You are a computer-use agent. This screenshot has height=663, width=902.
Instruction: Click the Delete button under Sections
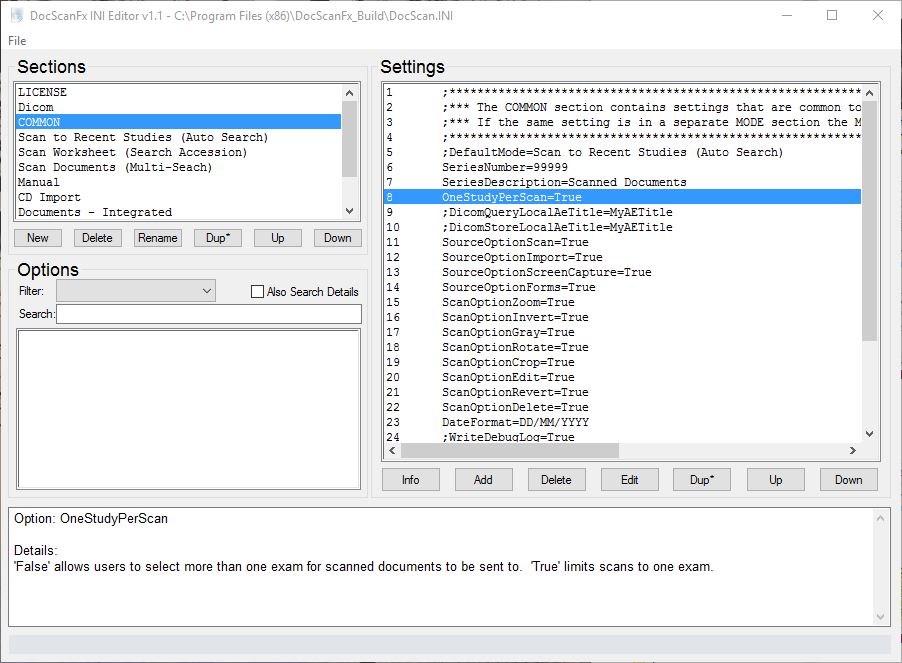point(97,238)
